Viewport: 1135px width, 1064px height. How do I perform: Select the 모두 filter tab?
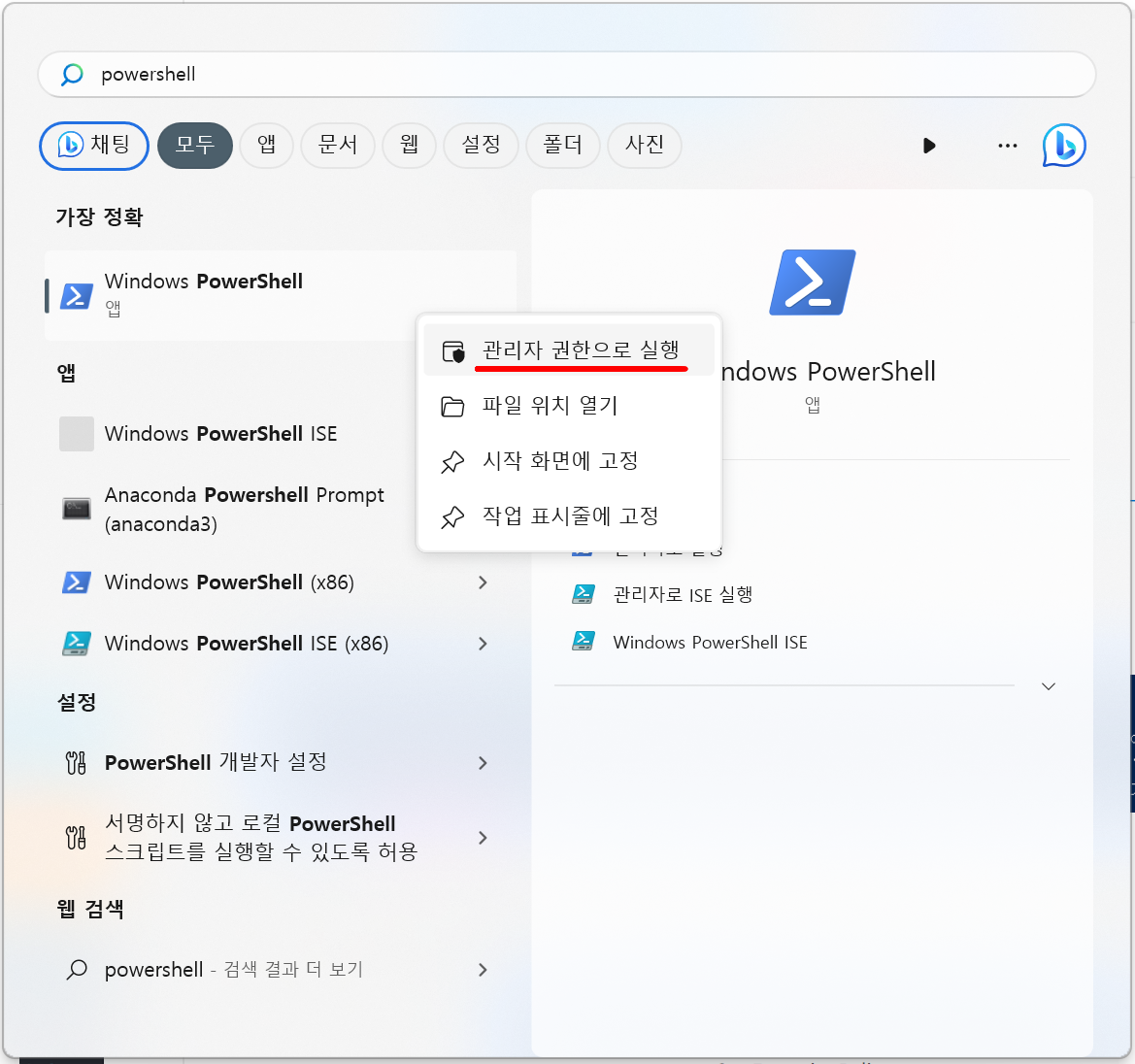[x=195, y=146]
